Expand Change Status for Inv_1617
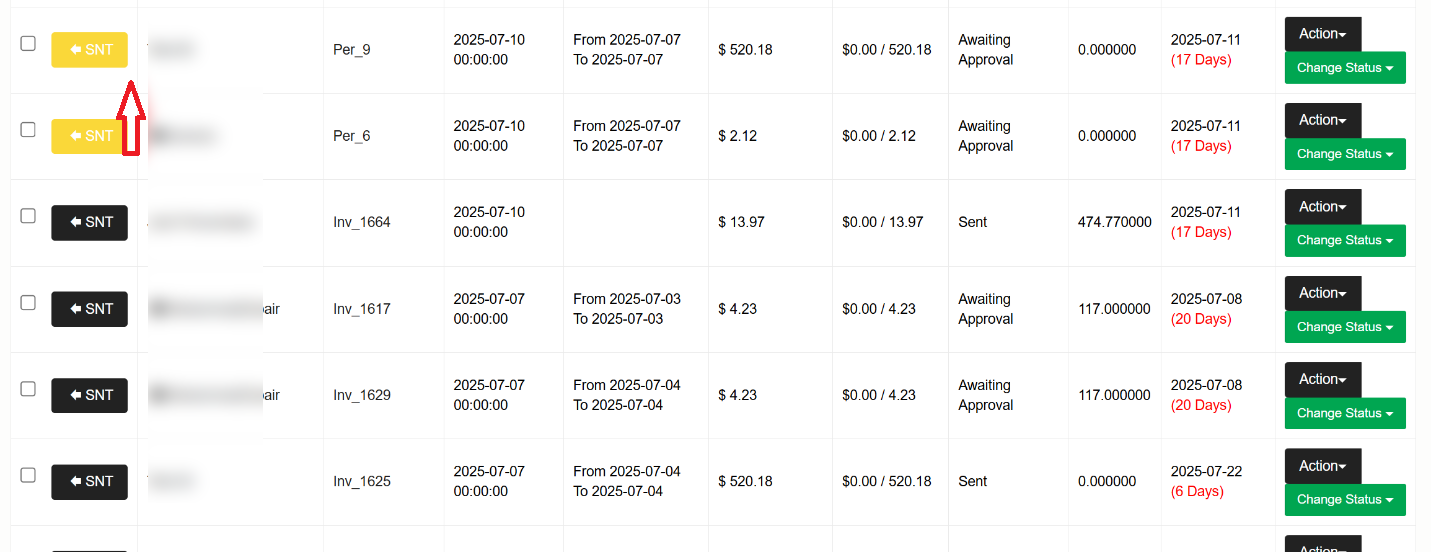Viewport: 1431px width, 552px height. click(1344, 327)
